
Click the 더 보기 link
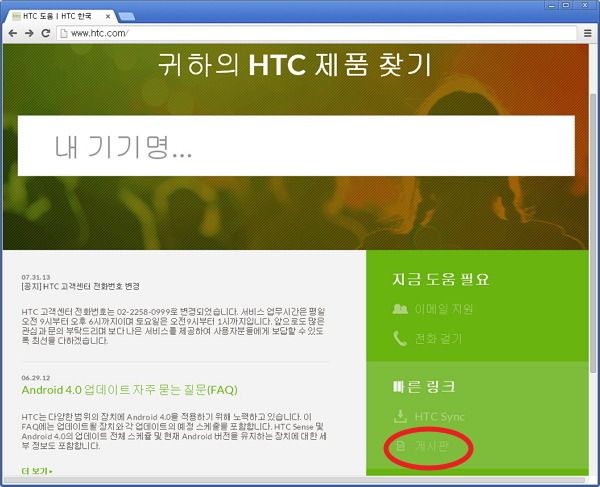click(37, 471)
